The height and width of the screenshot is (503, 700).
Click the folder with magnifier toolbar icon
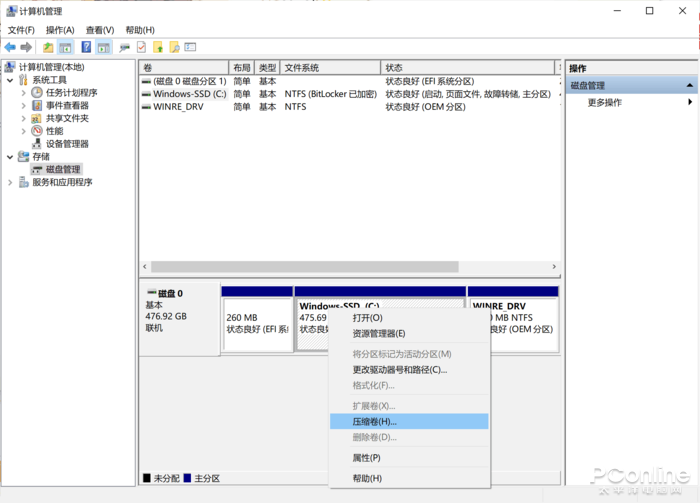tap(175, 47)
